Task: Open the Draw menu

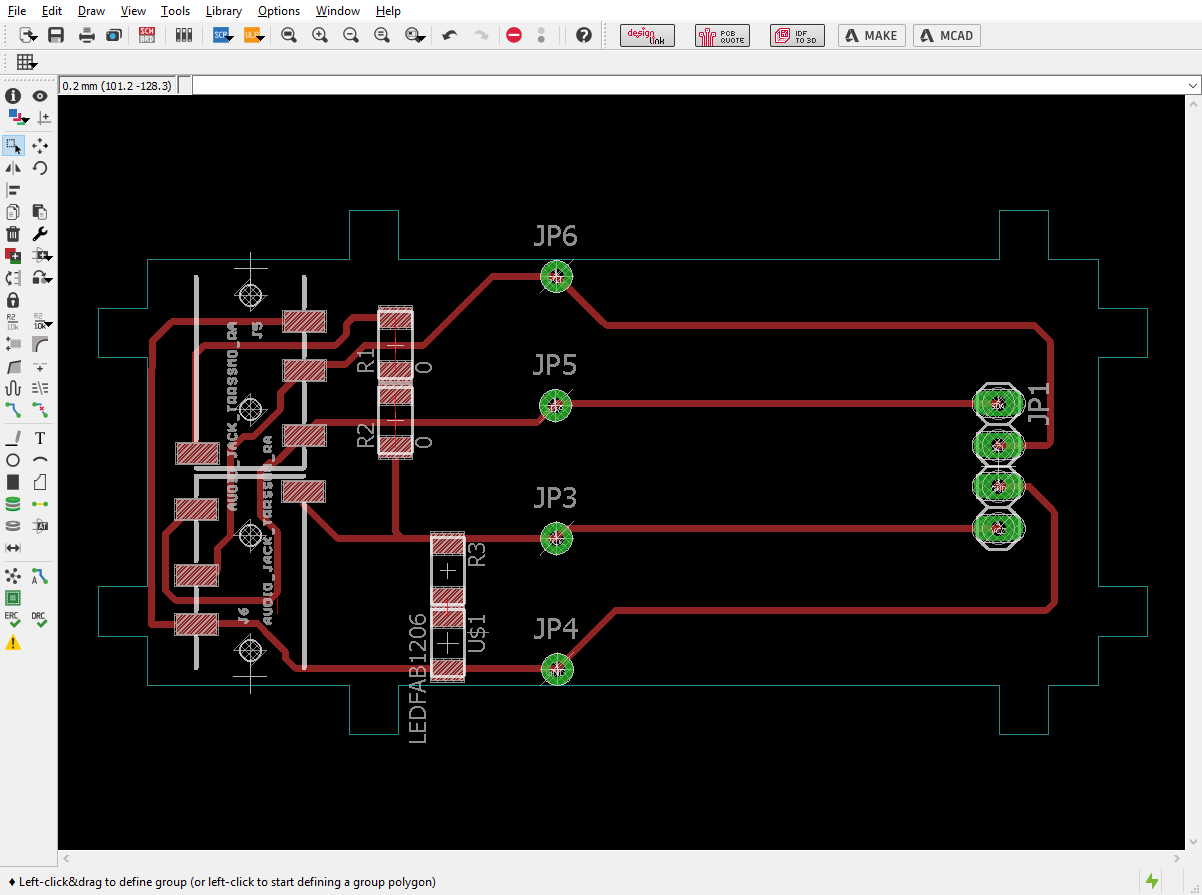Action: [91, 11]
